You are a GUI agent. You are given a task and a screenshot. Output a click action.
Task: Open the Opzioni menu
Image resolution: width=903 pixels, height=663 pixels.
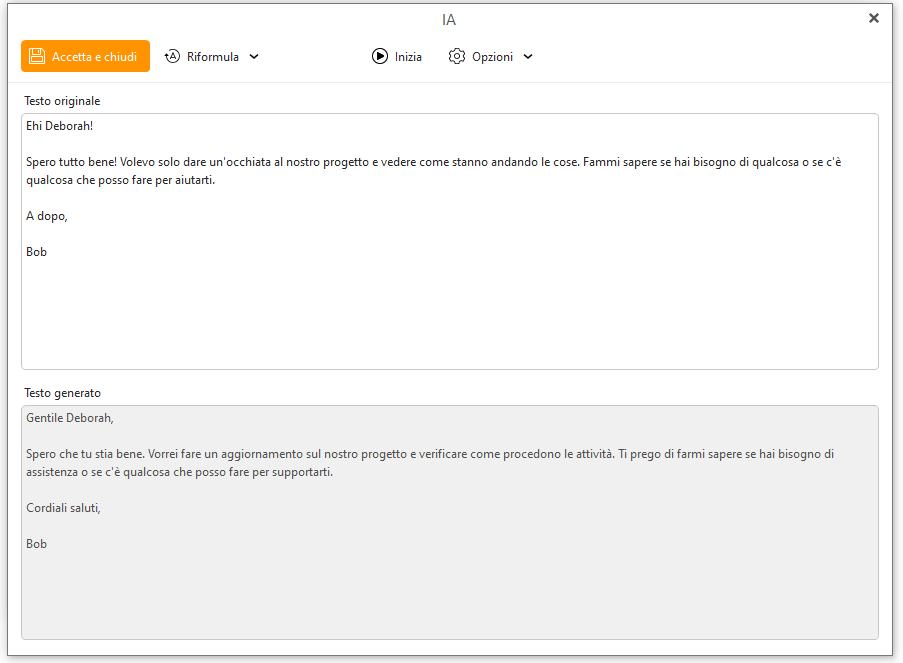click(x=491, y=56)
